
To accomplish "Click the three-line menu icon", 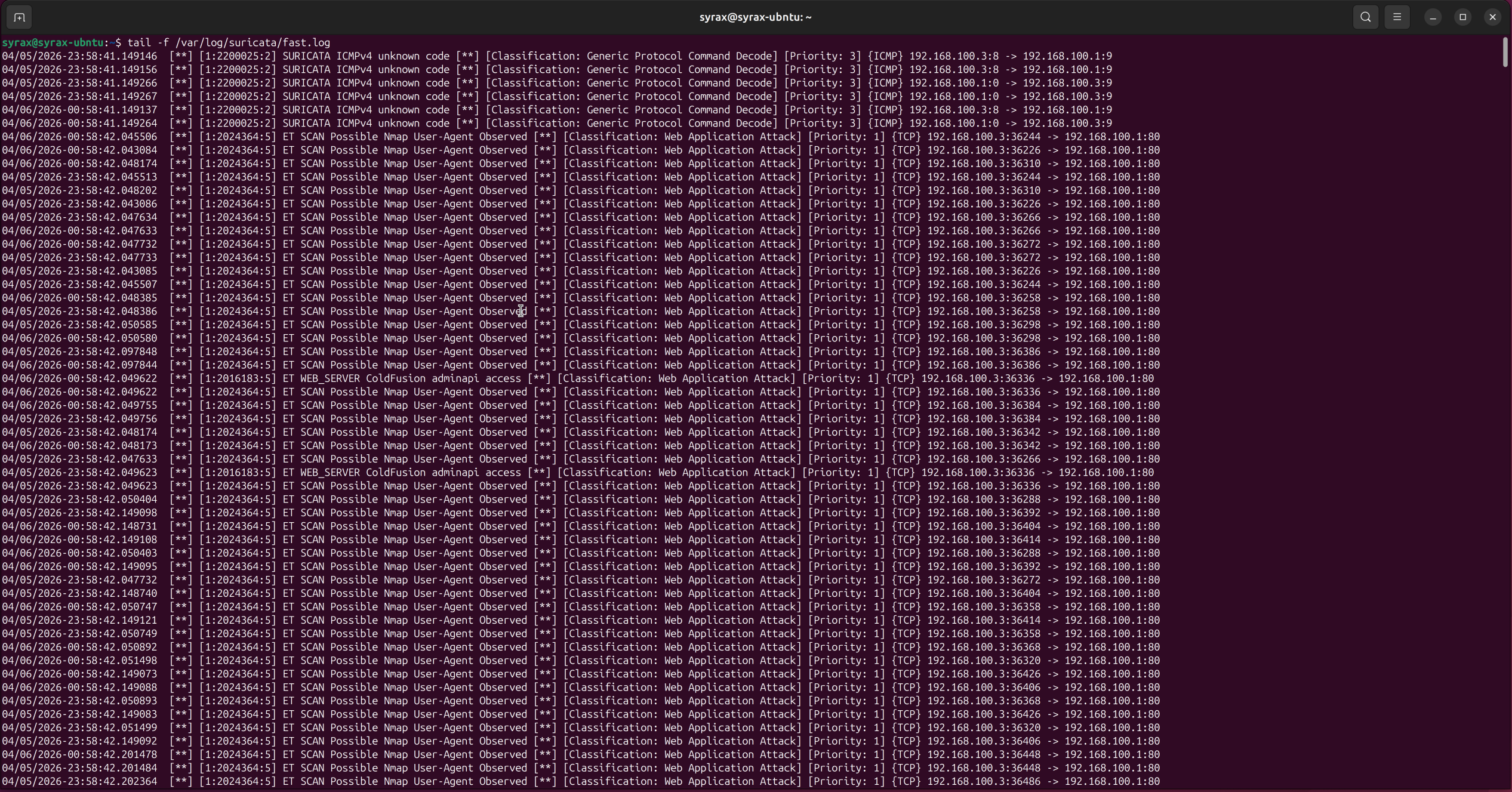I will 1397,16.
